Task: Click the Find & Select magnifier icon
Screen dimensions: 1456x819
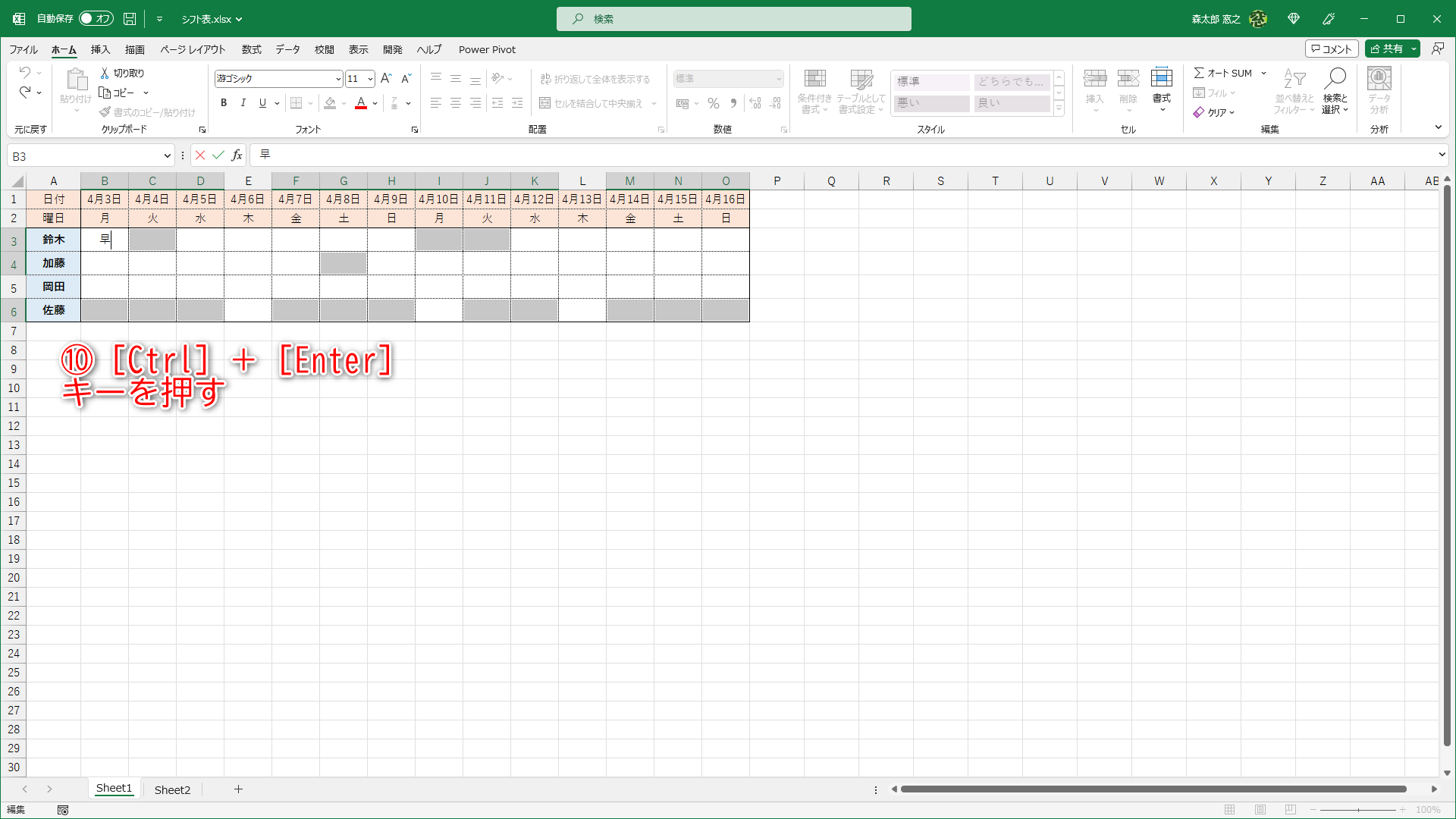Action: coord(1335,79)
